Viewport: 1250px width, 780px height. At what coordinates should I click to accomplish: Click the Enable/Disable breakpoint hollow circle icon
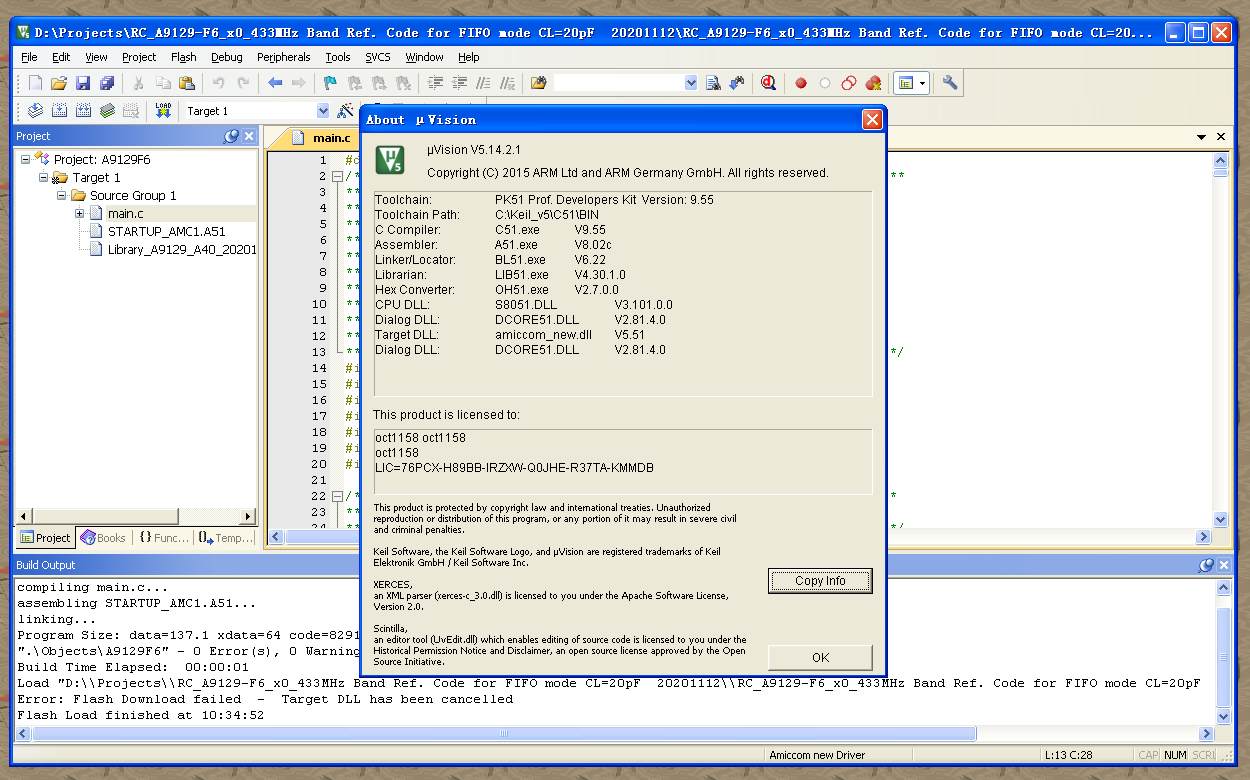[x=825, y=83]
